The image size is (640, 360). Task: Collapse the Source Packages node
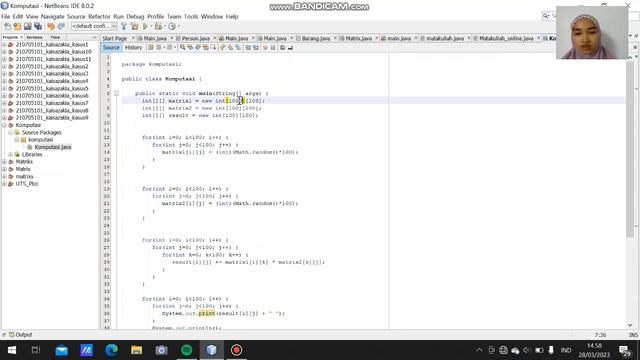[x=11, y=133]
